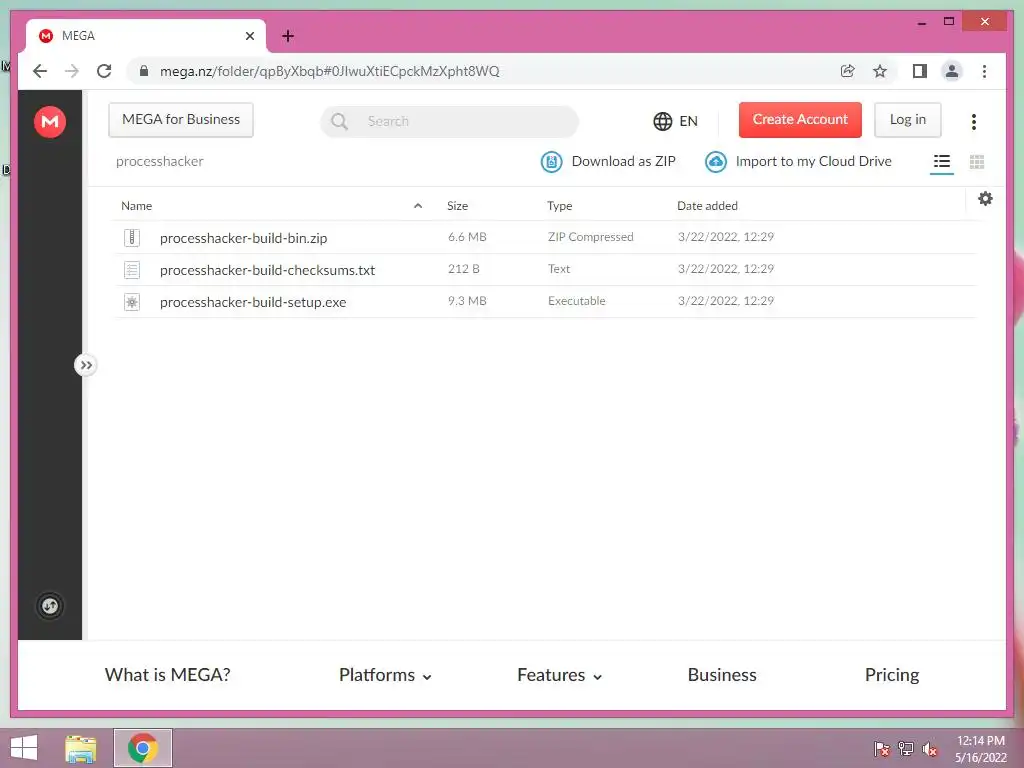Open MEGA top-right three-dot menu
This screenshot has width=1024, height=768.
click(974, 121)
